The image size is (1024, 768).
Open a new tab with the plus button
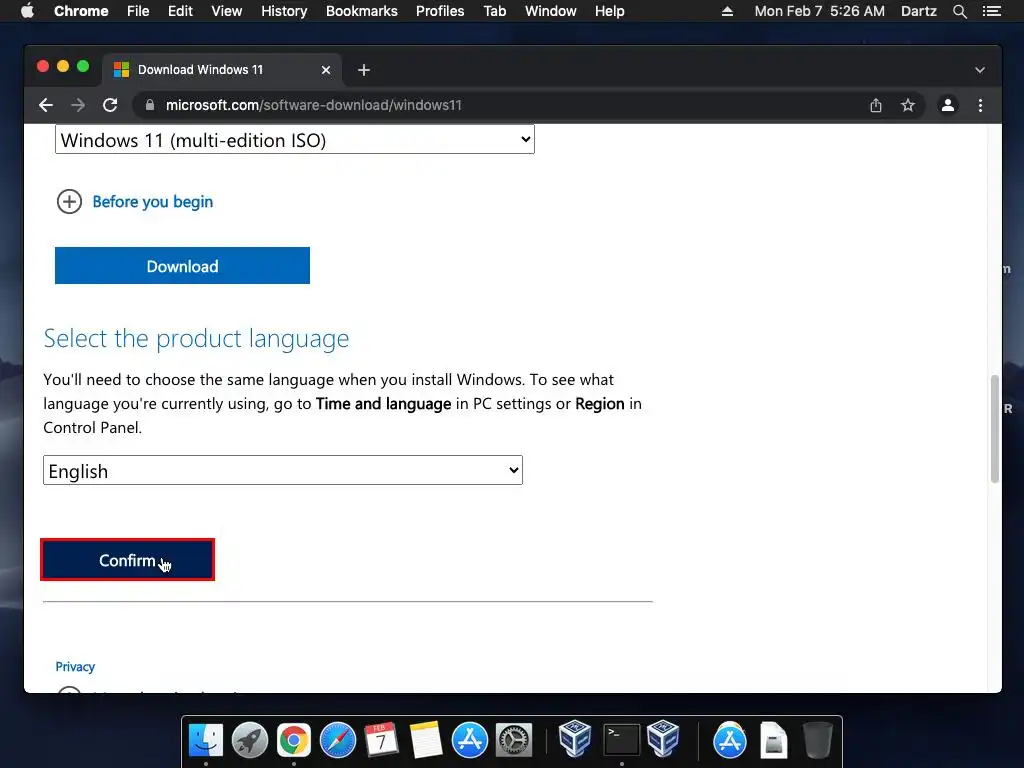pos(364,70)
